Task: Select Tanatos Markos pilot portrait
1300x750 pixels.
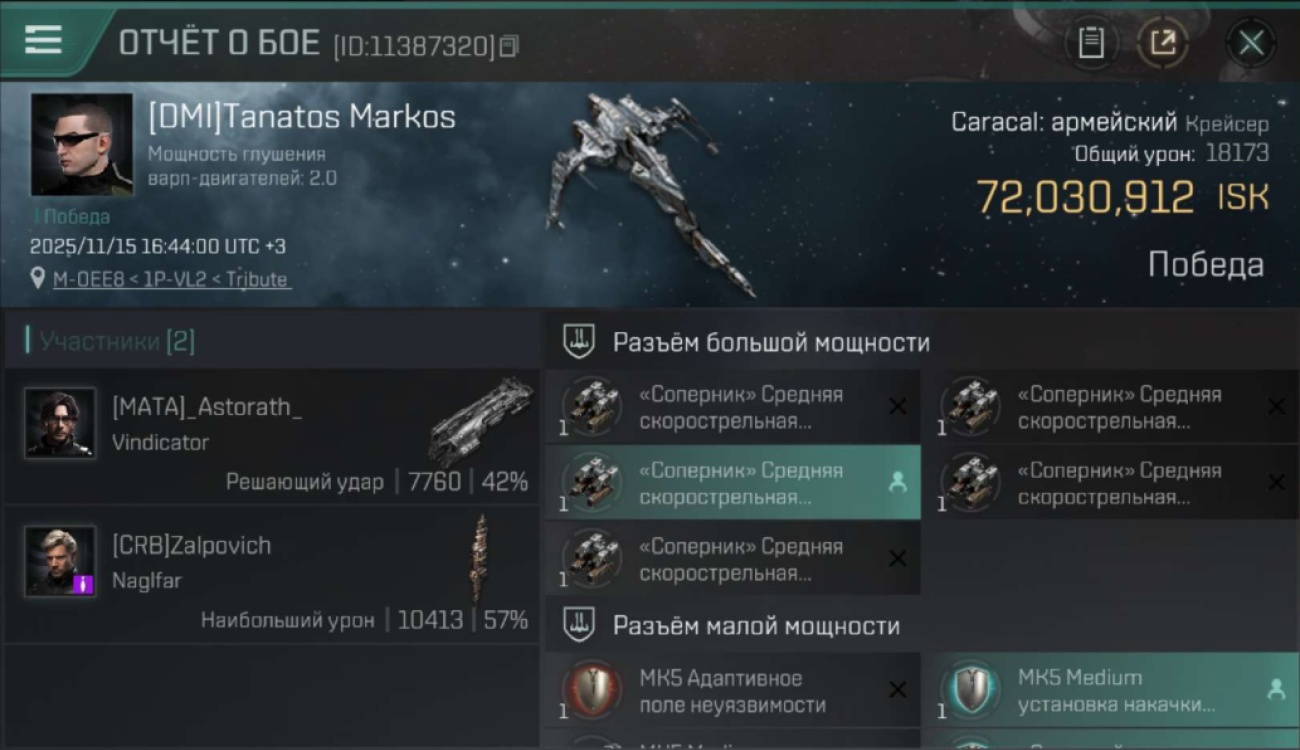Action: click(82, 145)
